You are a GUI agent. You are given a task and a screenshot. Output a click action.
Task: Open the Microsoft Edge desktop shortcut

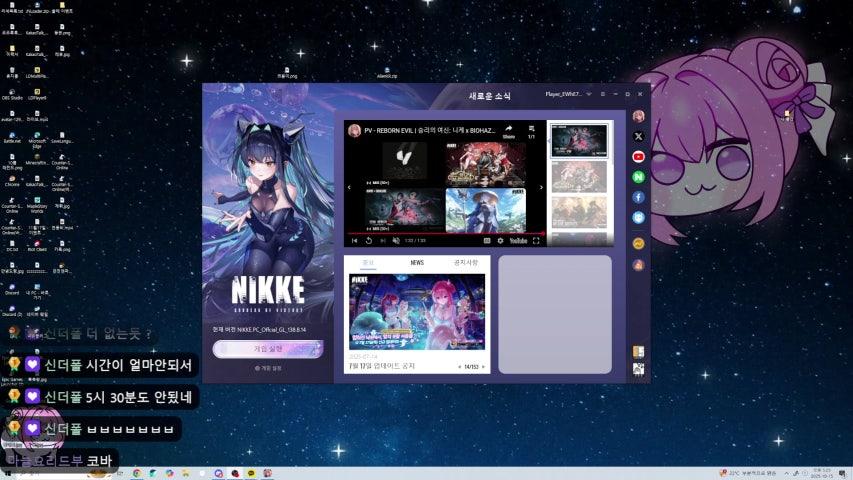pyautogui.click(x=36, y=139)
